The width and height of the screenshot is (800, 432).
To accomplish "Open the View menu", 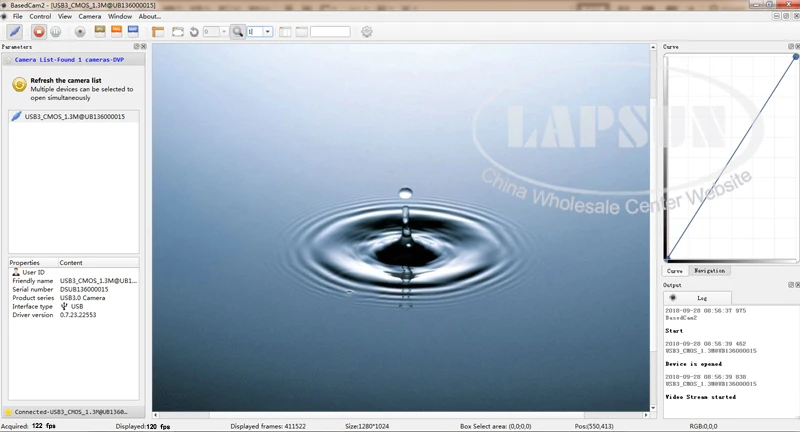I will point(65,16).
